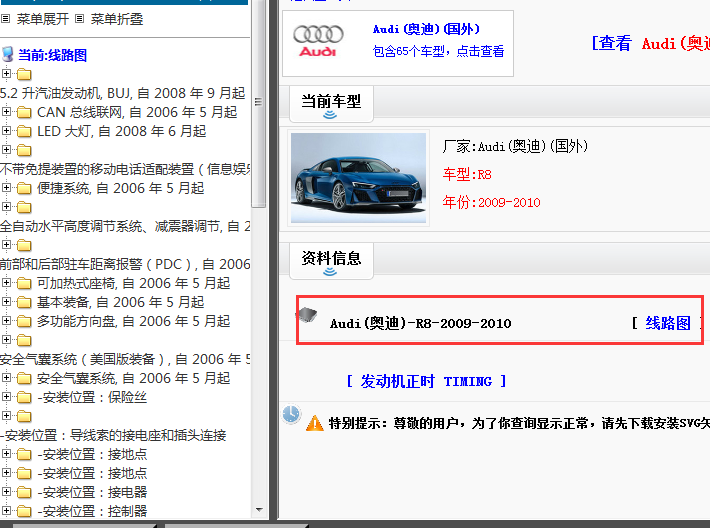Click folder icon for LED 大灯
The height and width of the screenshot is (528, 710).
coord(24,131)
